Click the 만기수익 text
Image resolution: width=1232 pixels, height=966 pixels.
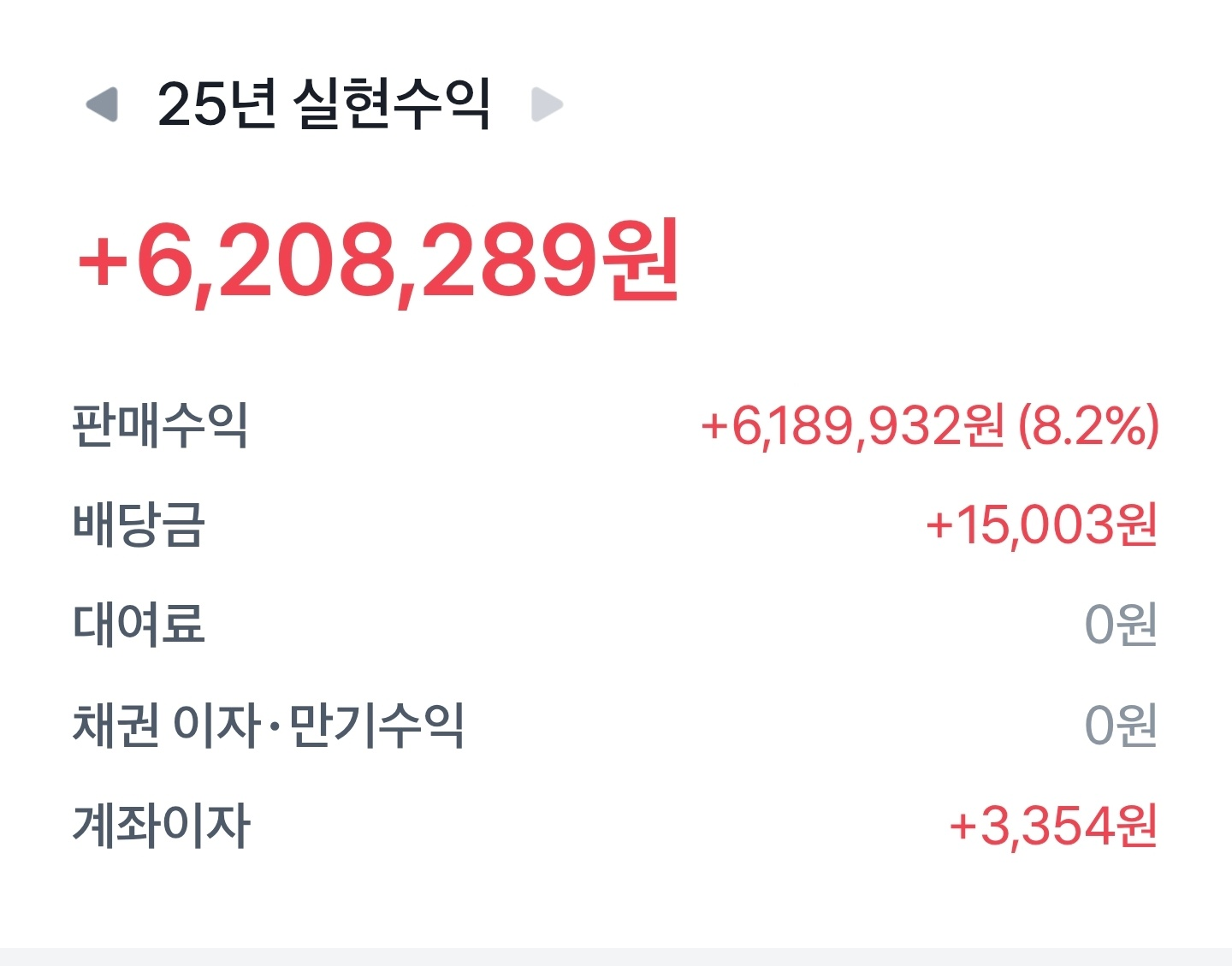point(376,725)
